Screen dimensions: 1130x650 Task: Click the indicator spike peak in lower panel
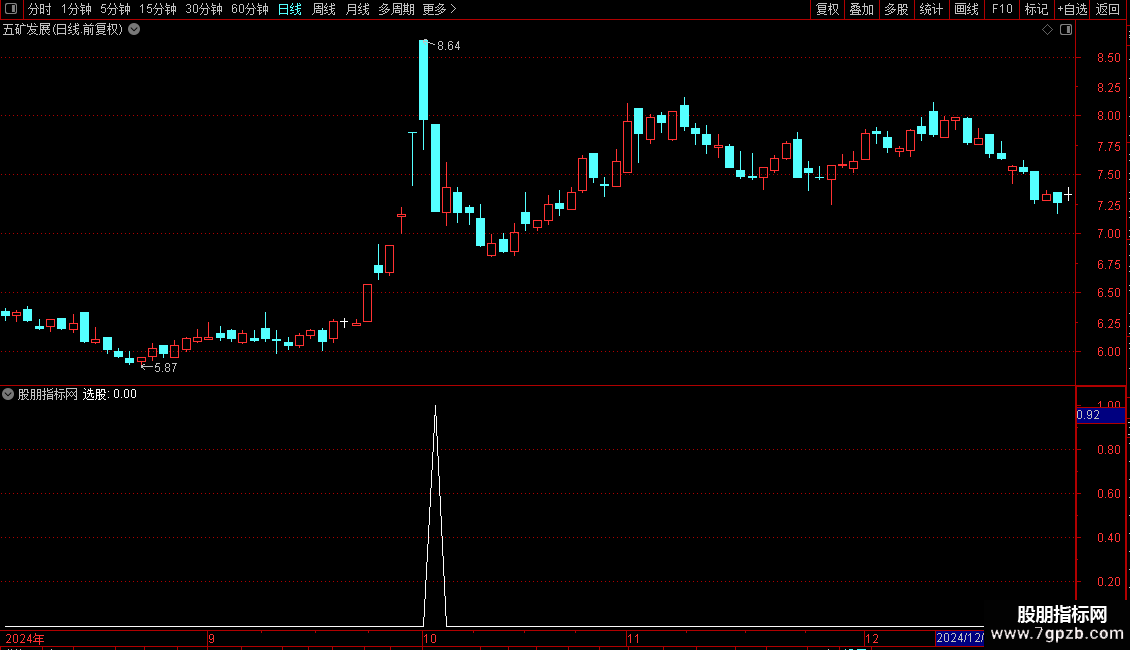click(435, 408)
